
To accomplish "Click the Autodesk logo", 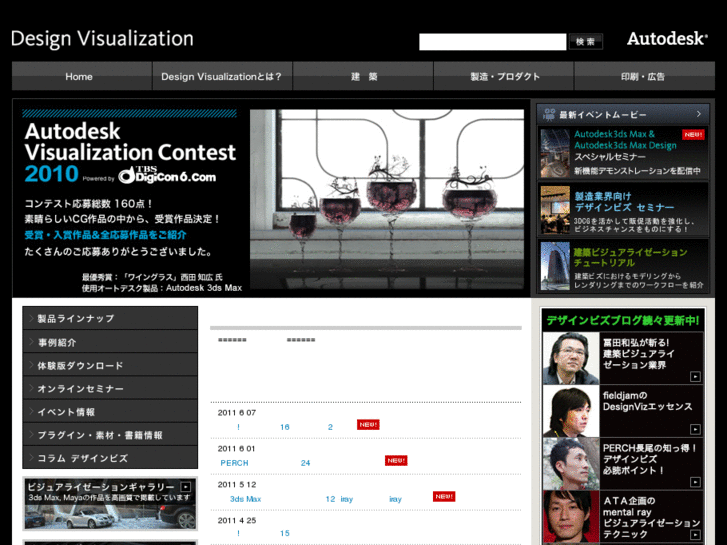I will (x=667, y=39).
